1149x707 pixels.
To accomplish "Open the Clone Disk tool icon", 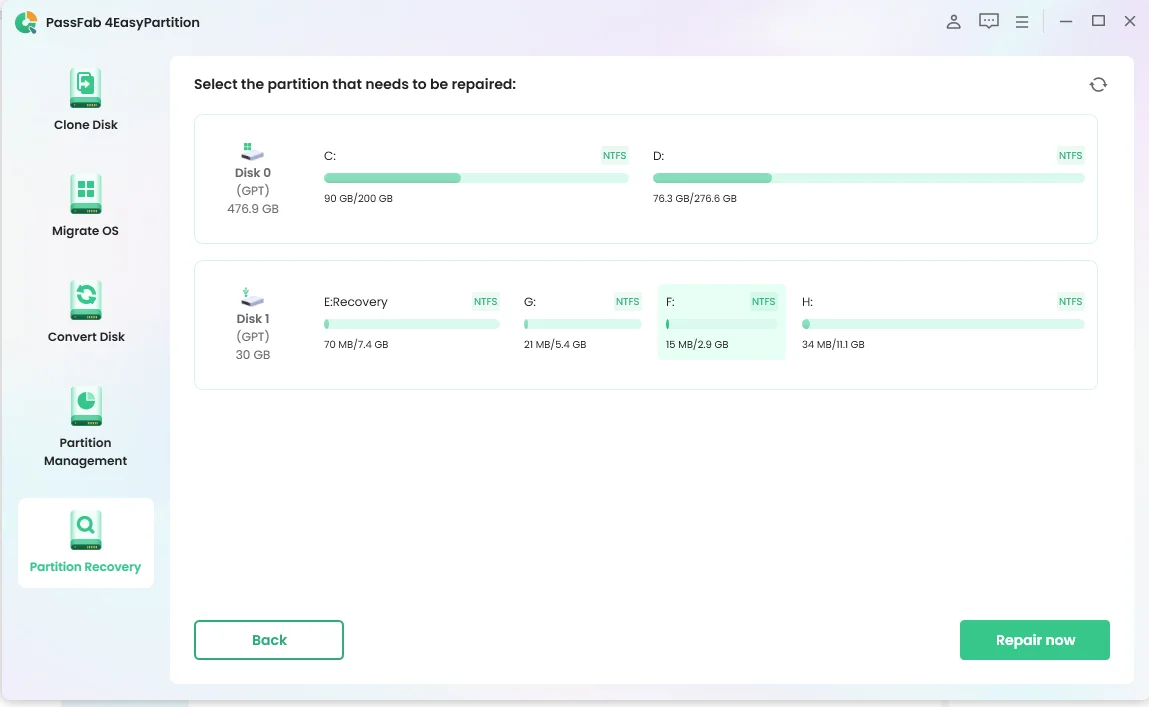I will point(85,88).
